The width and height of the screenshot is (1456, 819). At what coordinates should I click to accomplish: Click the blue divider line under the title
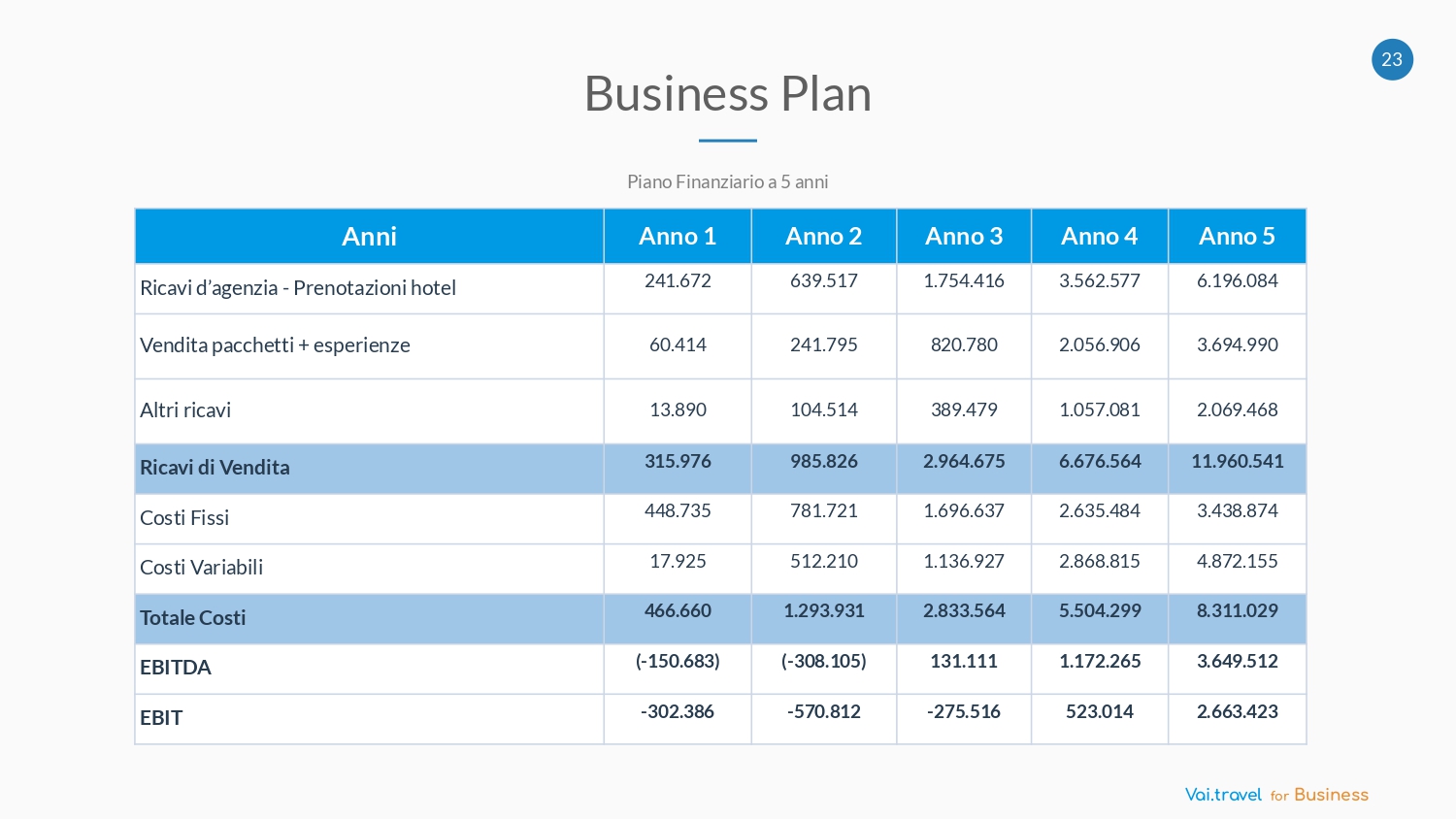tap(727, 141)
